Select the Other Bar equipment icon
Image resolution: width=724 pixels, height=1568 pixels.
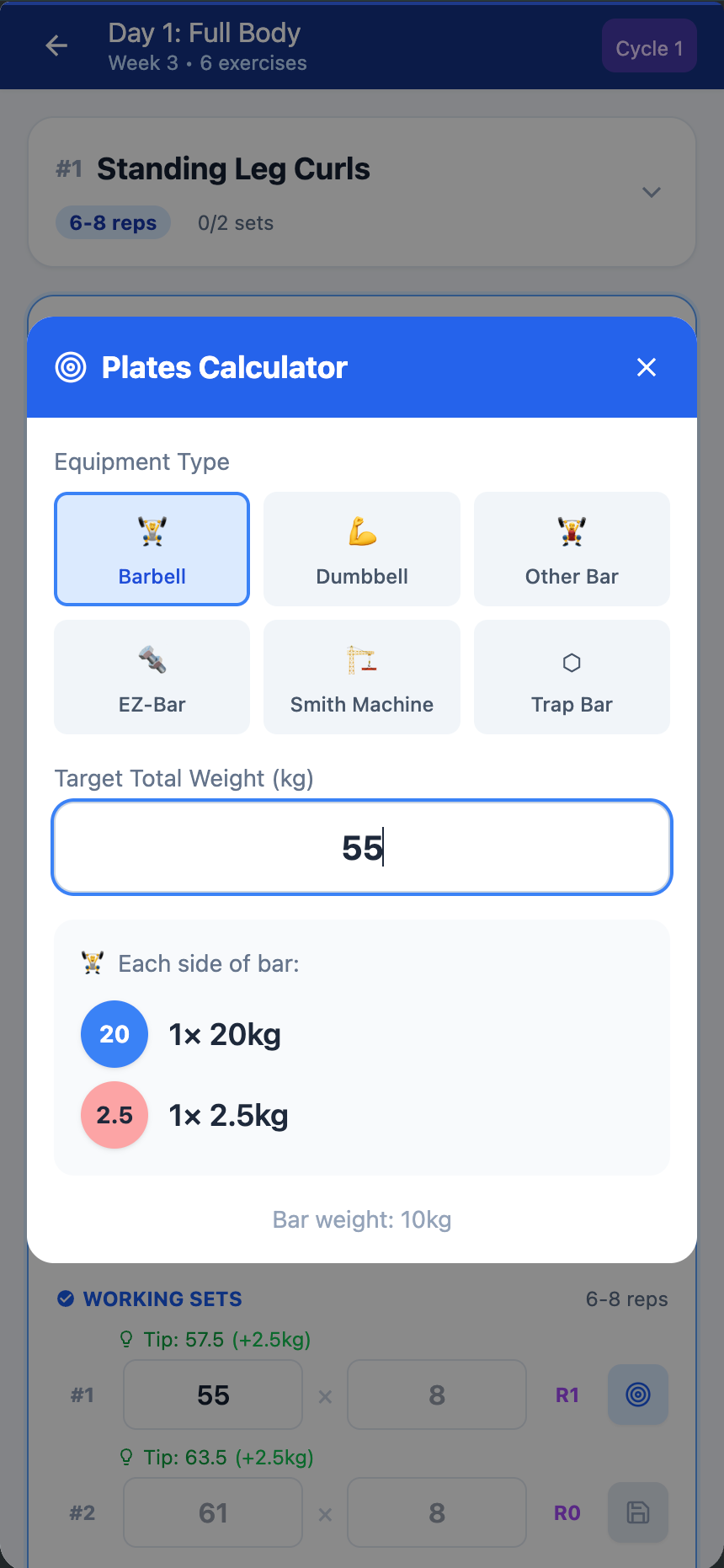tap(571, 531)
